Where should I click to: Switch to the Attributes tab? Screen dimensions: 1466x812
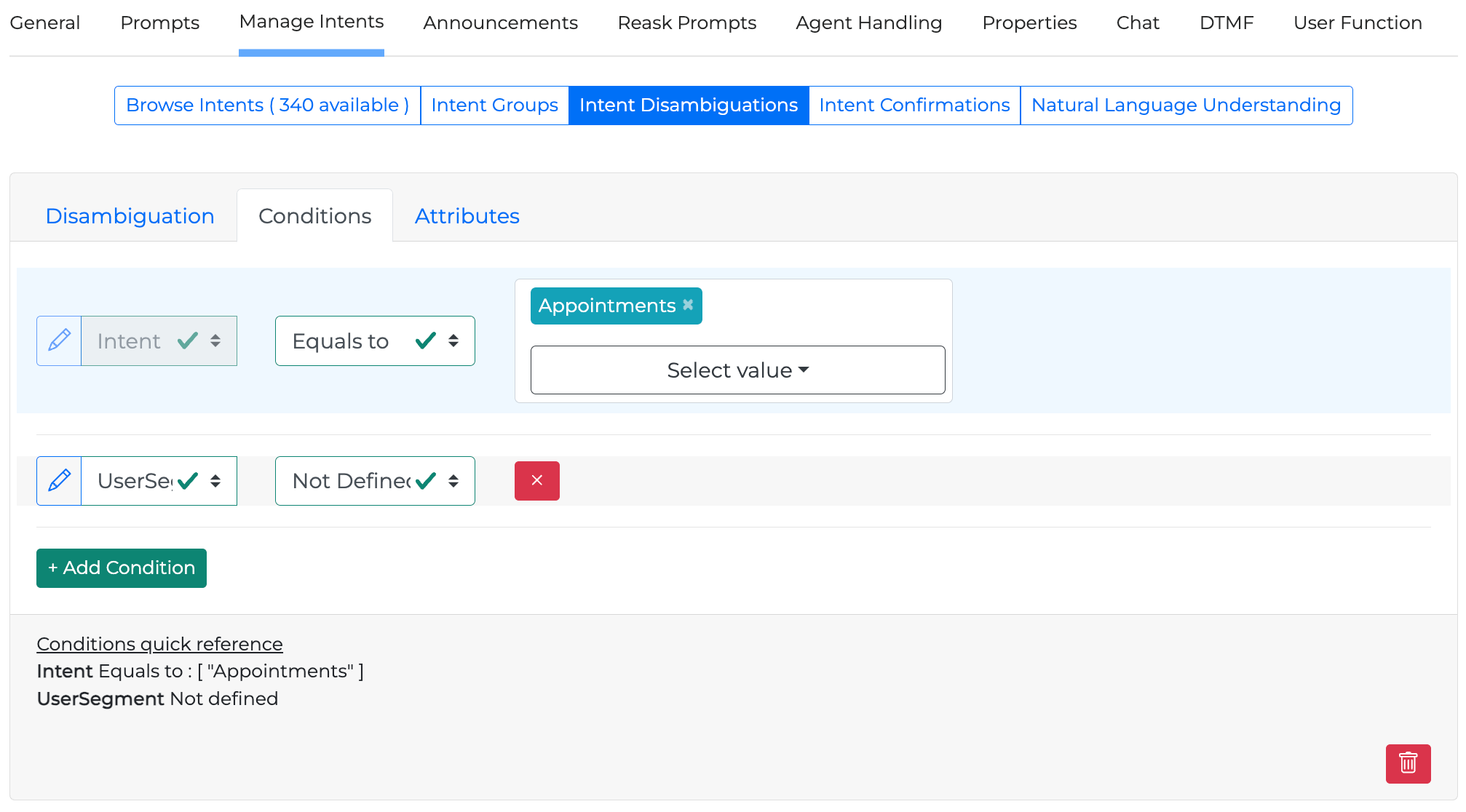tap(467, 216)
